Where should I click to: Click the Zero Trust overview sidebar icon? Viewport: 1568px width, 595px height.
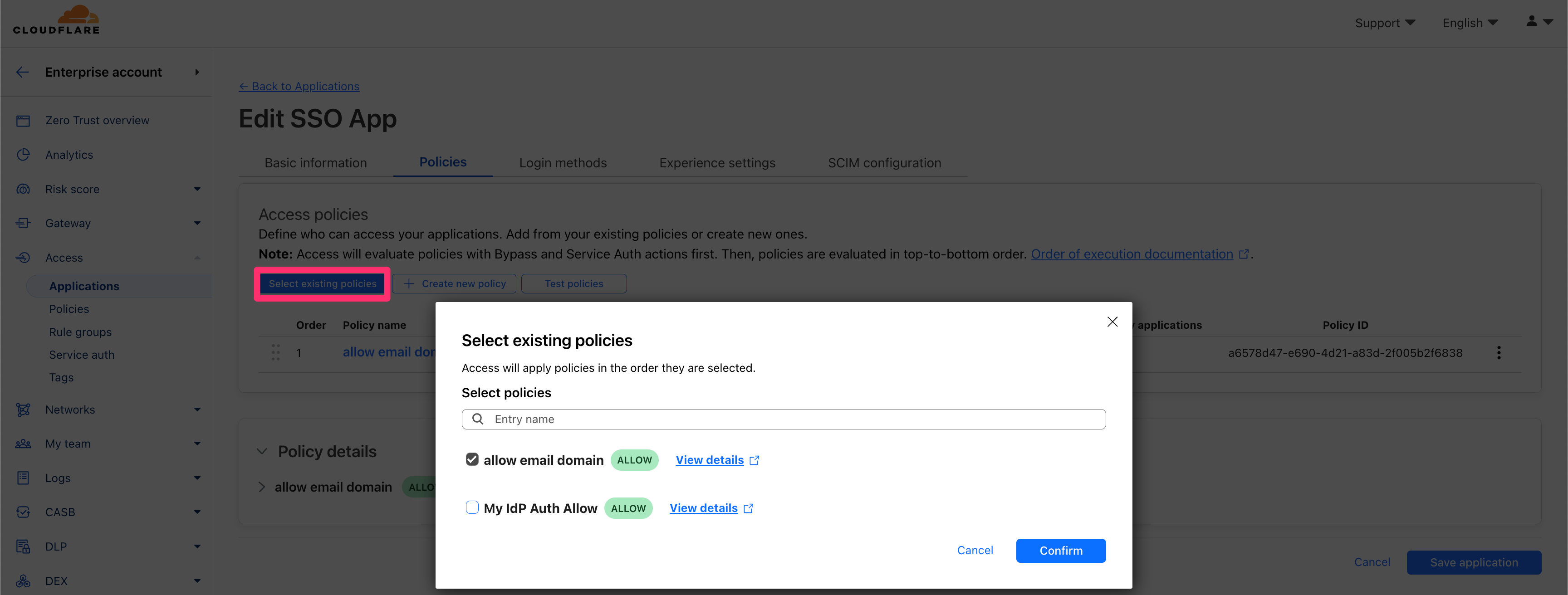click(23, 121)
